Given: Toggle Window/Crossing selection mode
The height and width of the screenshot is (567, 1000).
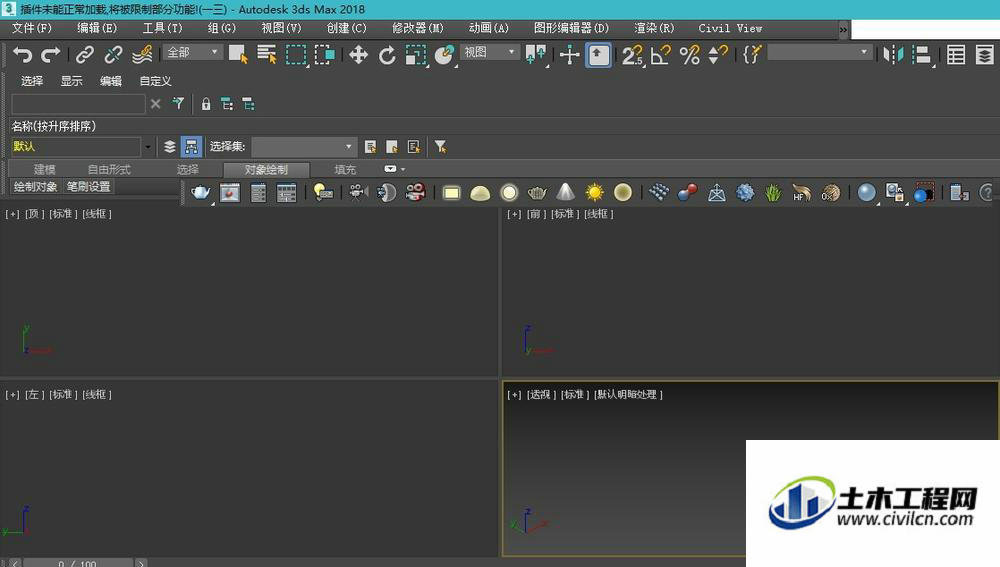Looking at the screenshot, I should click(325, 55).
